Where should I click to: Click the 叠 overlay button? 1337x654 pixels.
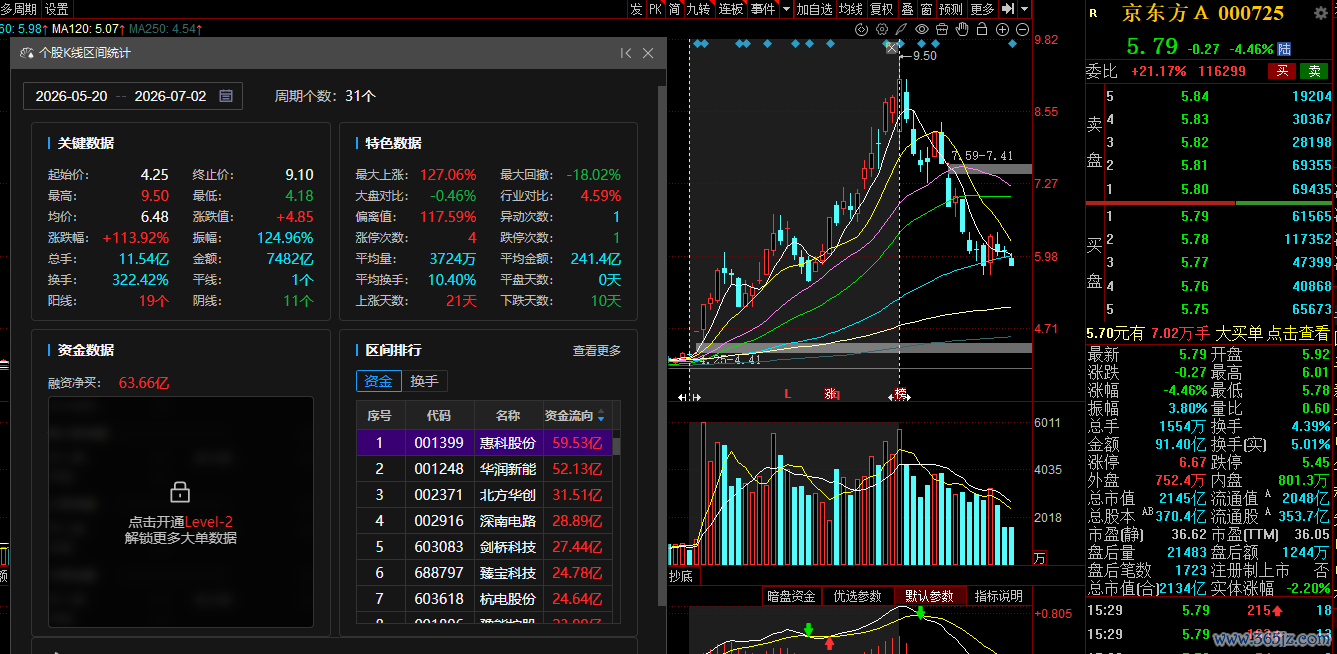(907, 9)
